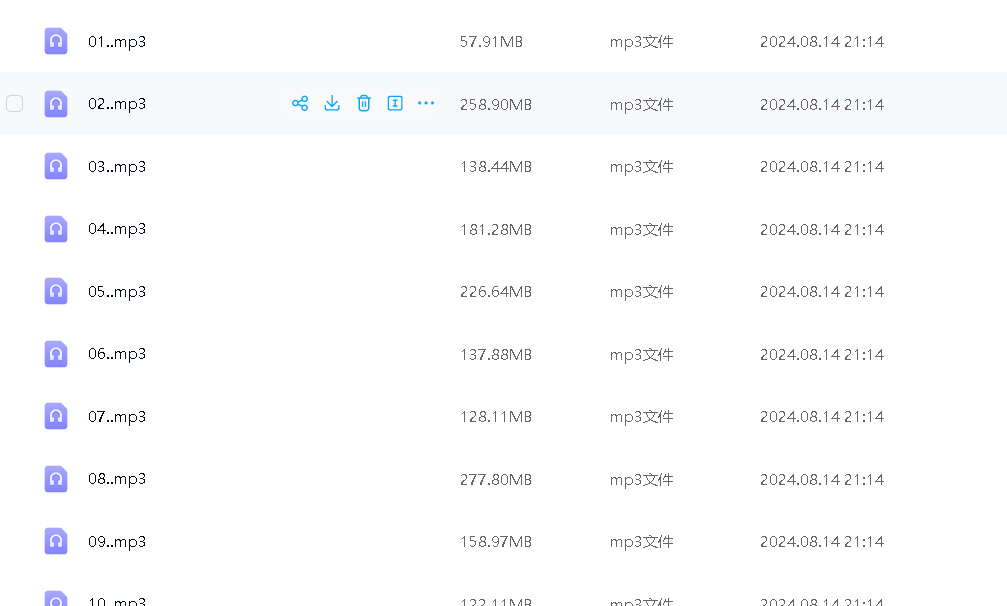The image size is (1007, 606).
Task: Tick the checkbox beside 02..mp3
Action: coord(15,103)
